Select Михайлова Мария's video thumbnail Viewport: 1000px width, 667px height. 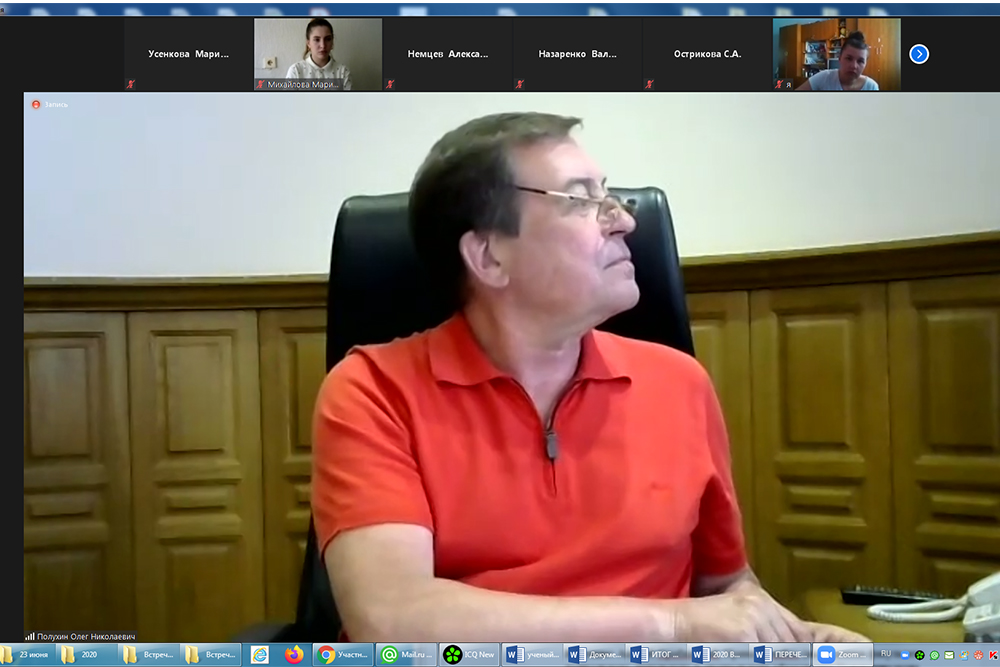pos(318,54)
